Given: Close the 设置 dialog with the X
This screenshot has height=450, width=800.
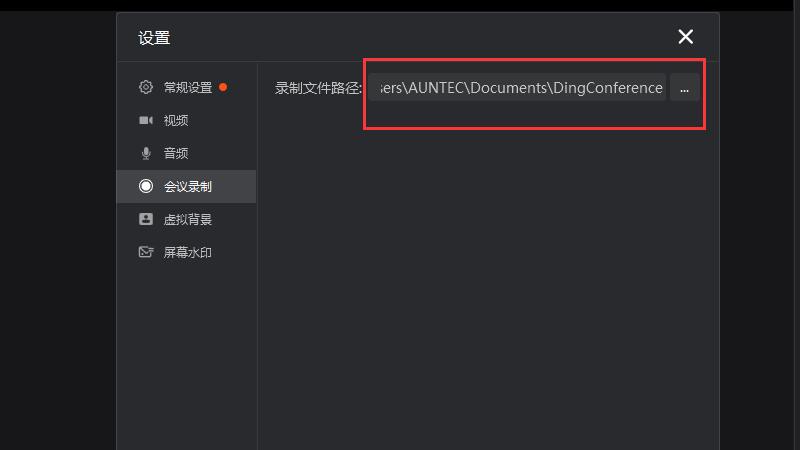Looking at the screenshot, I should click(686, 37).
